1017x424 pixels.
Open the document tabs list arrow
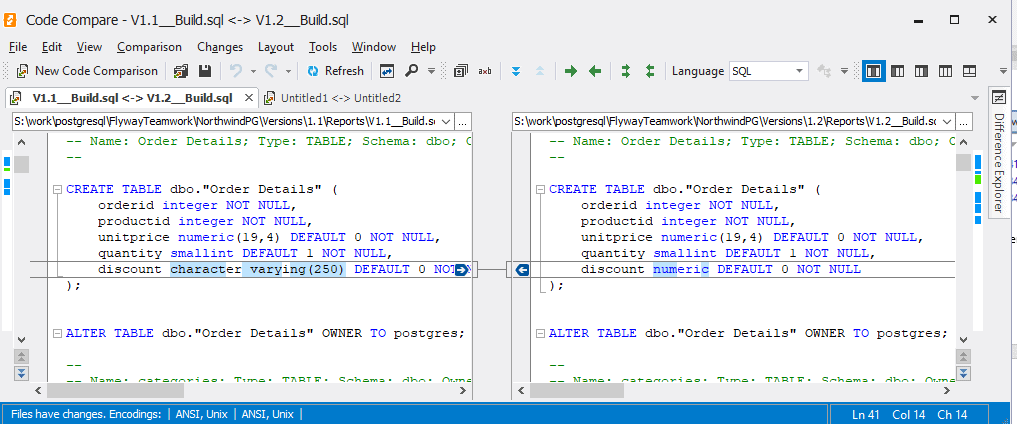(x=974, y=98)
